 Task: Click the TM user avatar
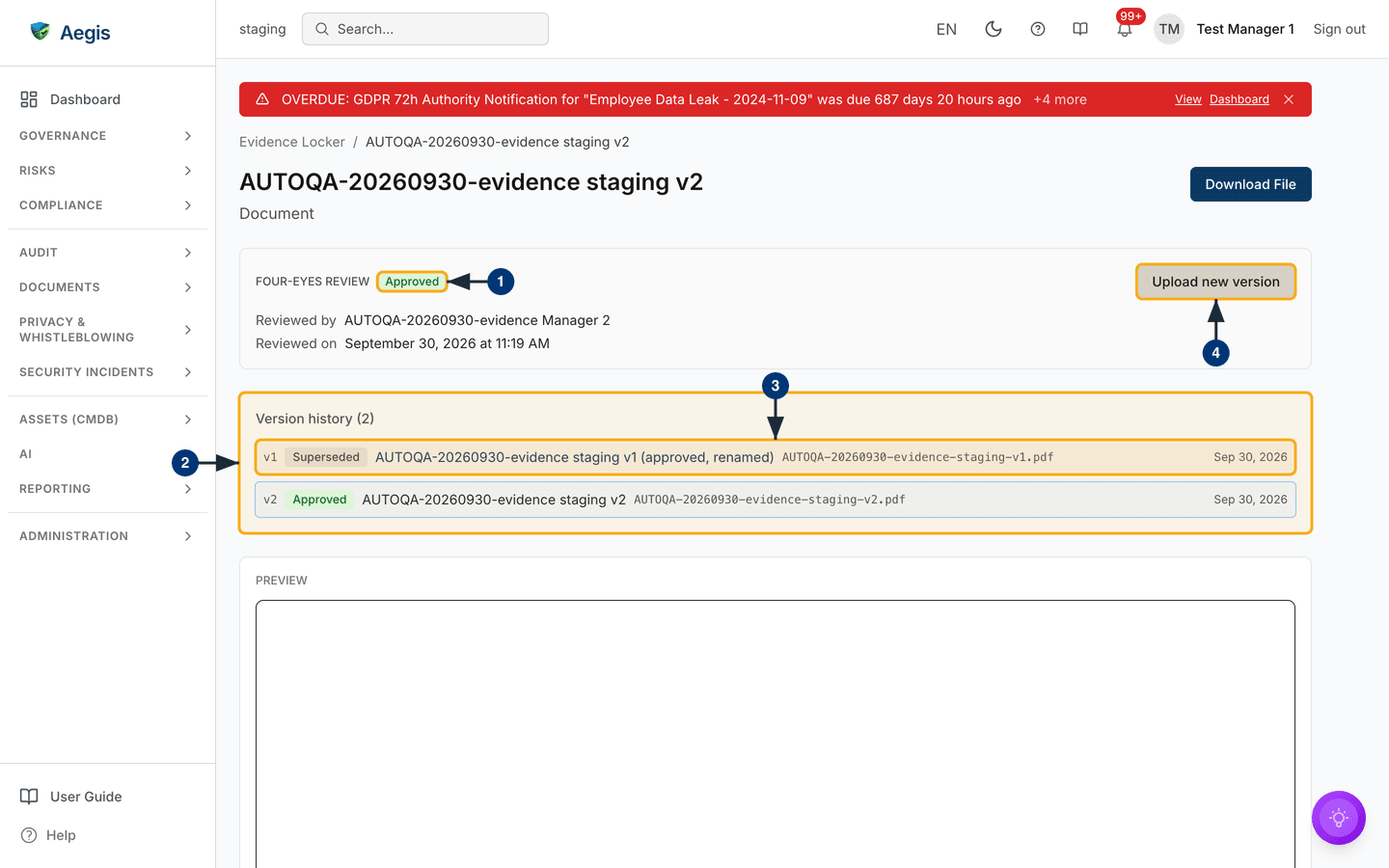1169,29
